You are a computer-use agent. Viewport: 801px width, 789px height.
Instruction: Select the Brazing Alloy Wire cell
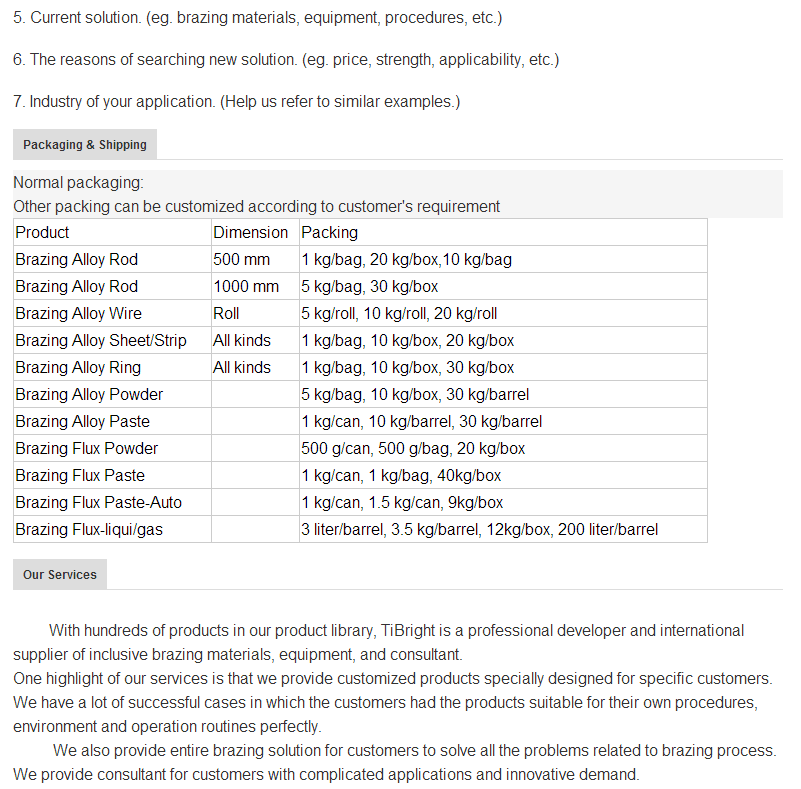(112, 314)
